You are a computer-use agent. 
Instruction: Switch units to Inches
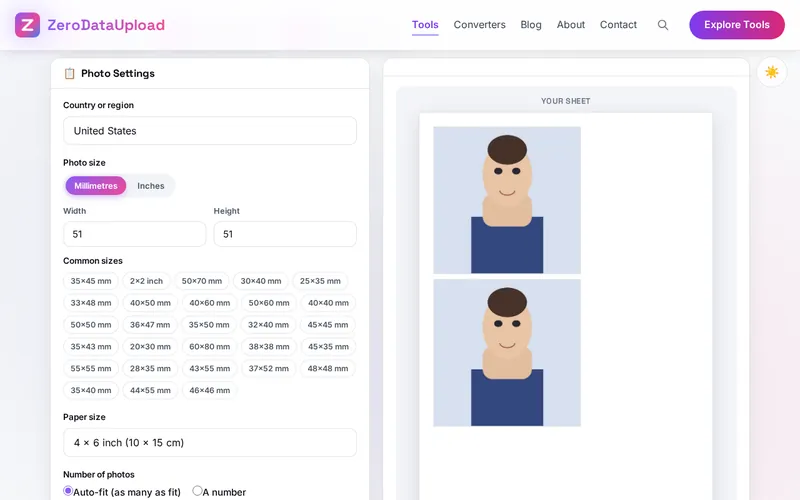click(151, 186)
